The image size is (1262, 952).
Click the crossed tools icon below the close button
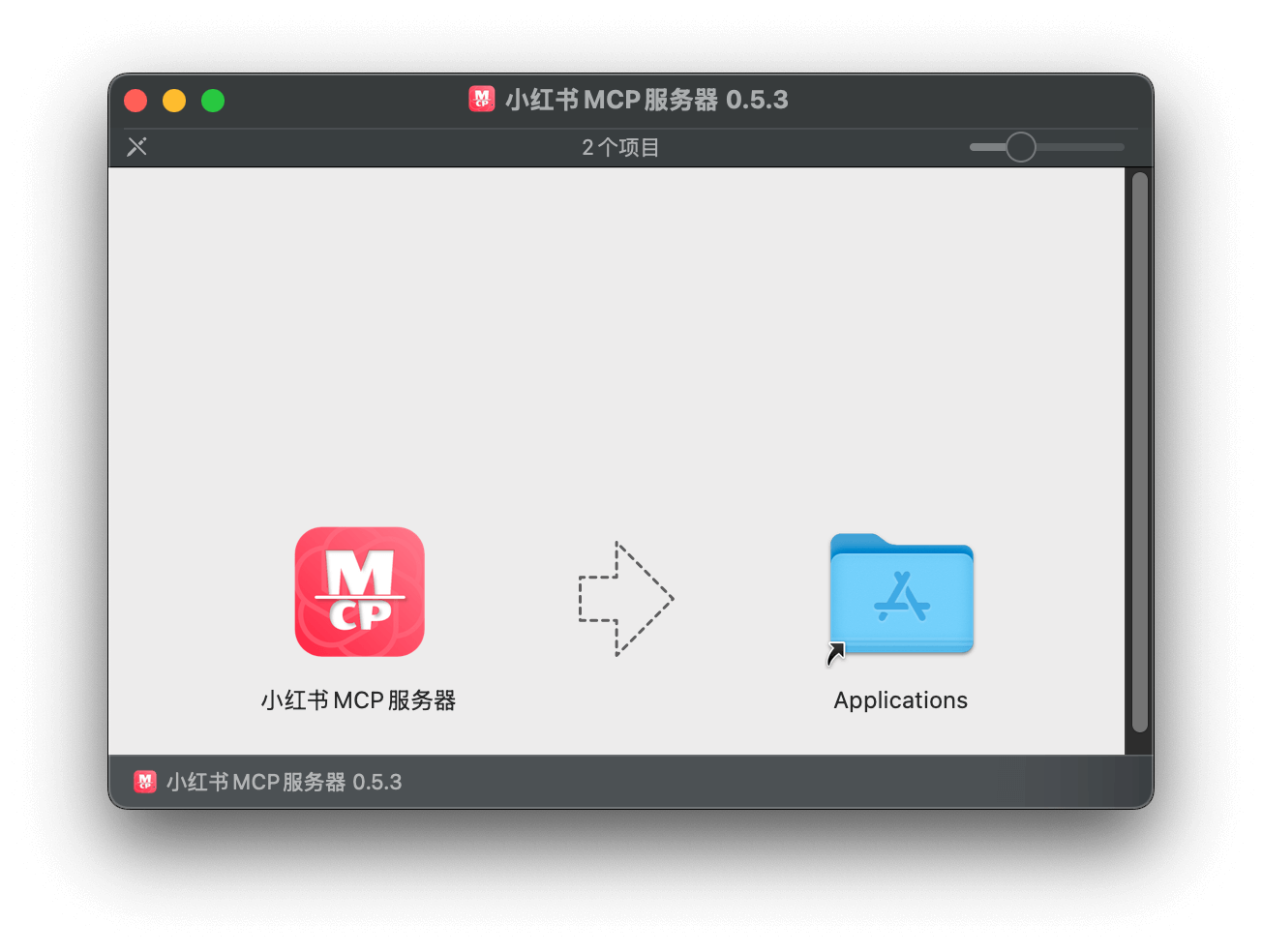point(137,147)
